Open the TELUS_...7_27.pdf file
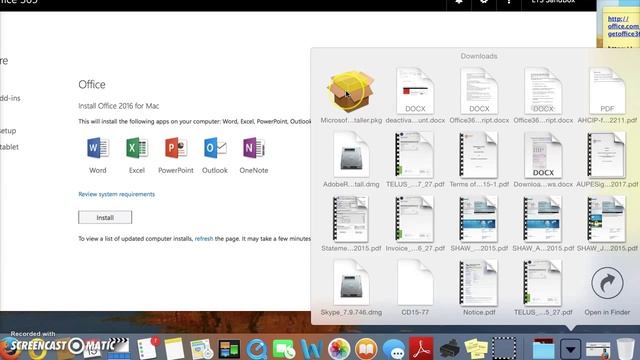This screenshot has width=640, height=360. point(415,156)
